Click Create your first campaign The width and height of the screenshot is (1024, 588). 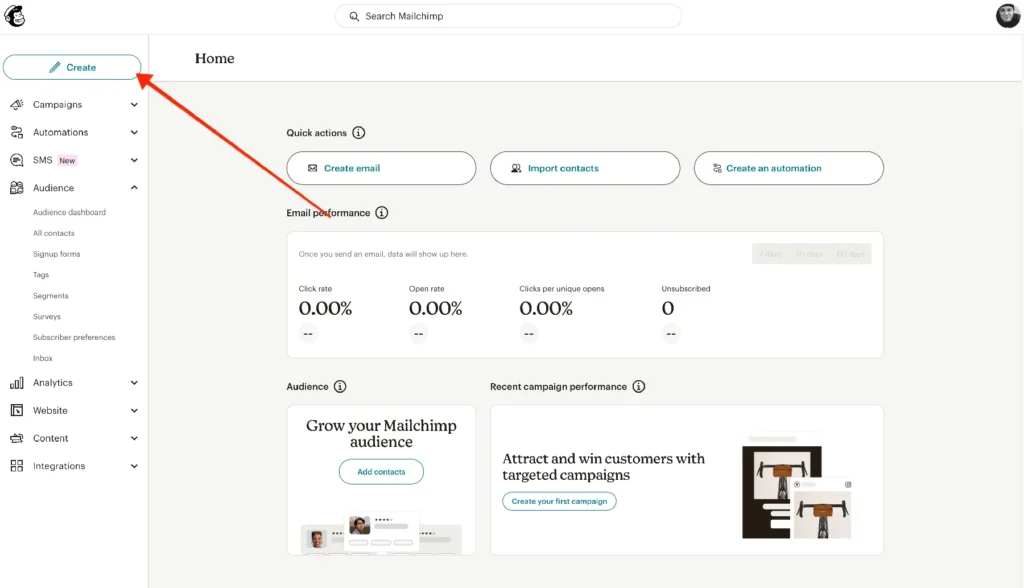click(559, 501)
